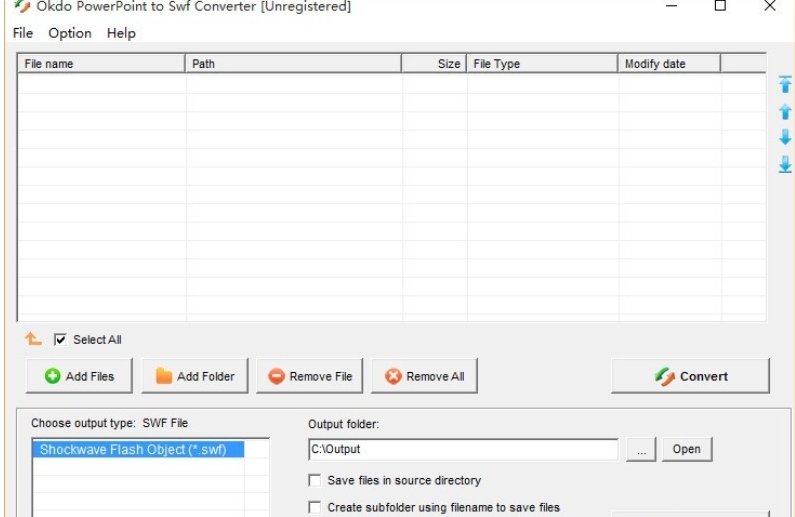Click the Remove All button
The height and width of the screenshot is (517, 795).
click(424, 376)
